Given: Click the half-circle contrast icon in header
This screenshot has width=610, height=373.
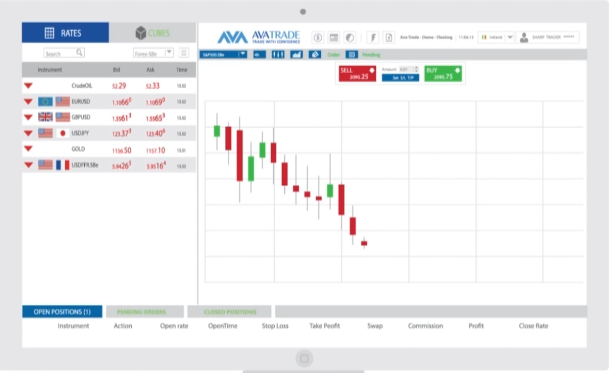Looking at the screenshot, I should pos(350,38).
